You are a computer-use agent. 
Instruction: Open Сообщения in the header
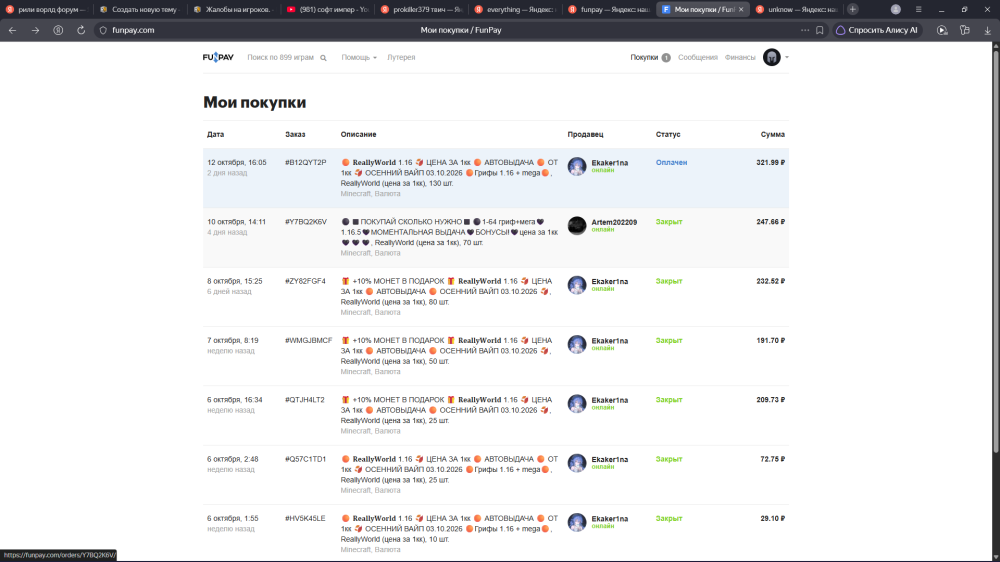(698, 57)
